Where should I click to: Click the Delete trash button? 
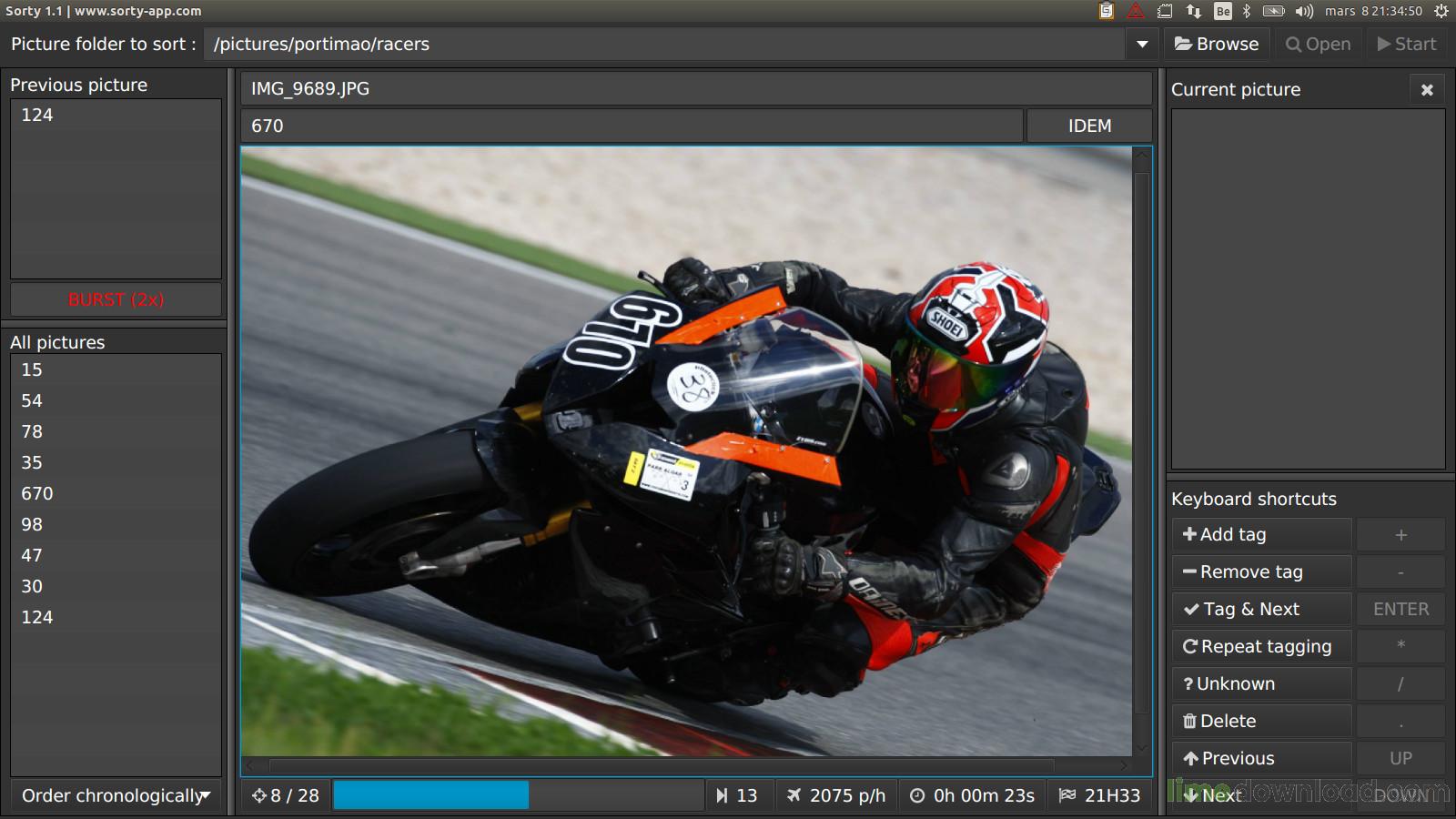(x=1260, y=722)
